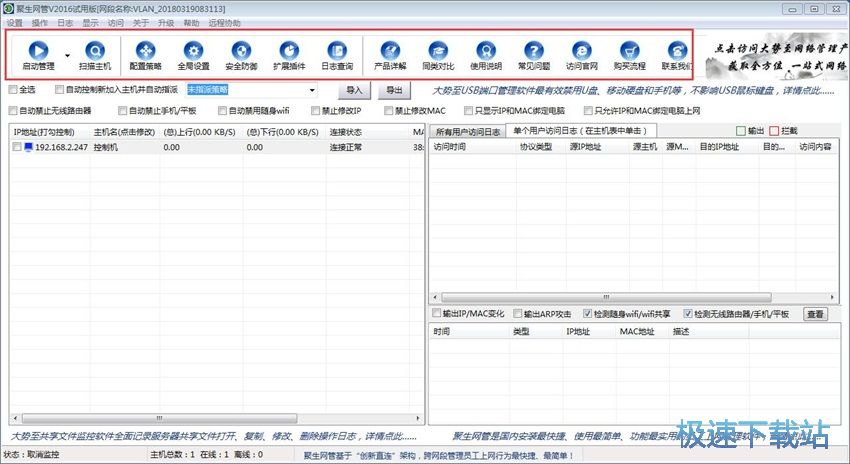Open 扩展插件 toolbar icon
The width and height of the screenshot is (850, 464).
(x=289, y=51)
